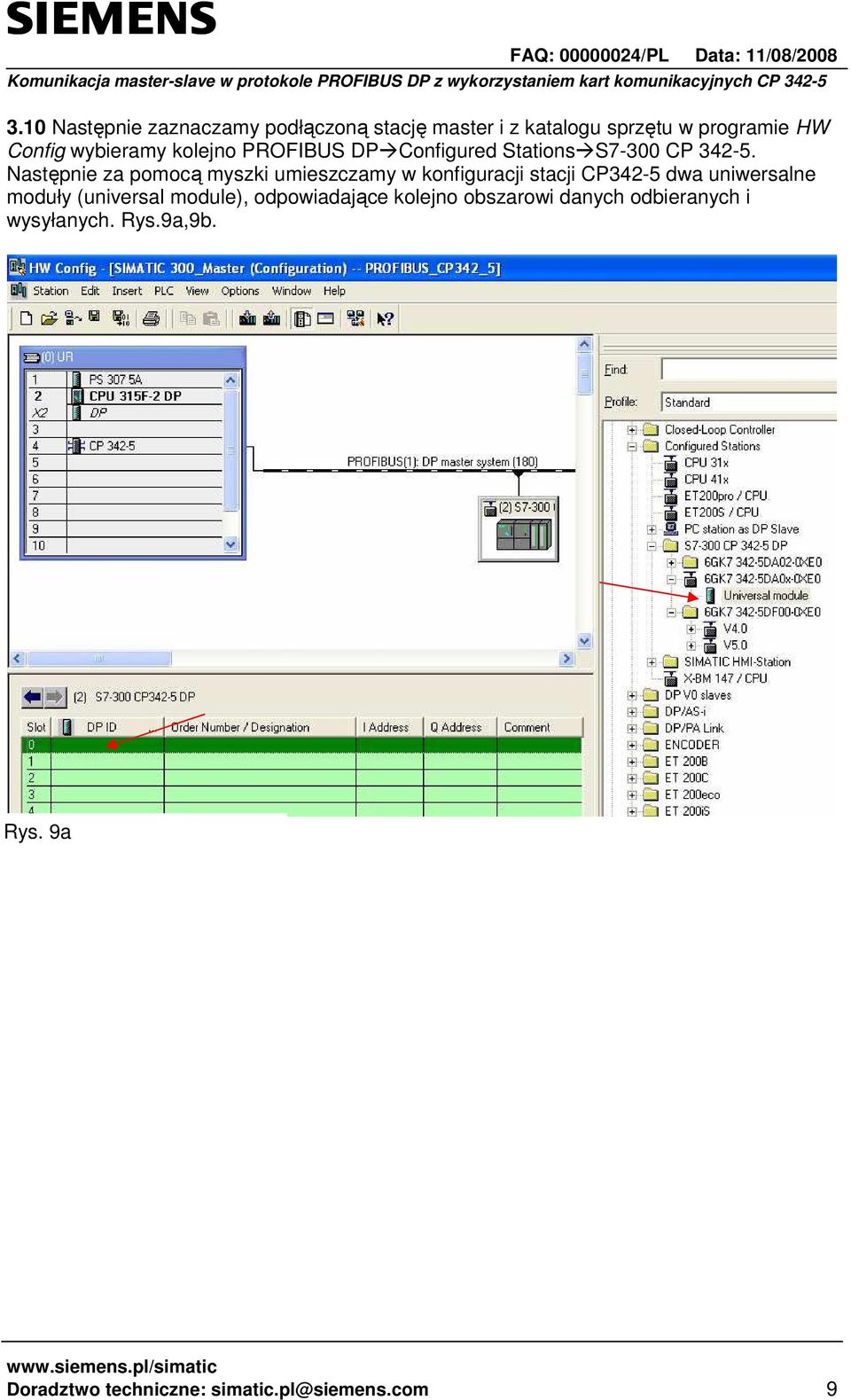Click the Open folder toolbar icon
The width and height of the screenshot is (851, 1400).
tap(50, 317)
